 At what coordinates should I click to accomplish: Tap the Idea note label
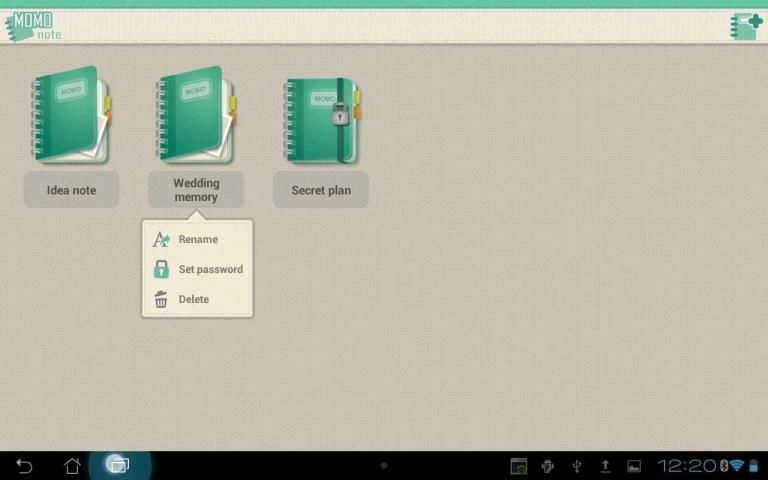pos(71,190)
